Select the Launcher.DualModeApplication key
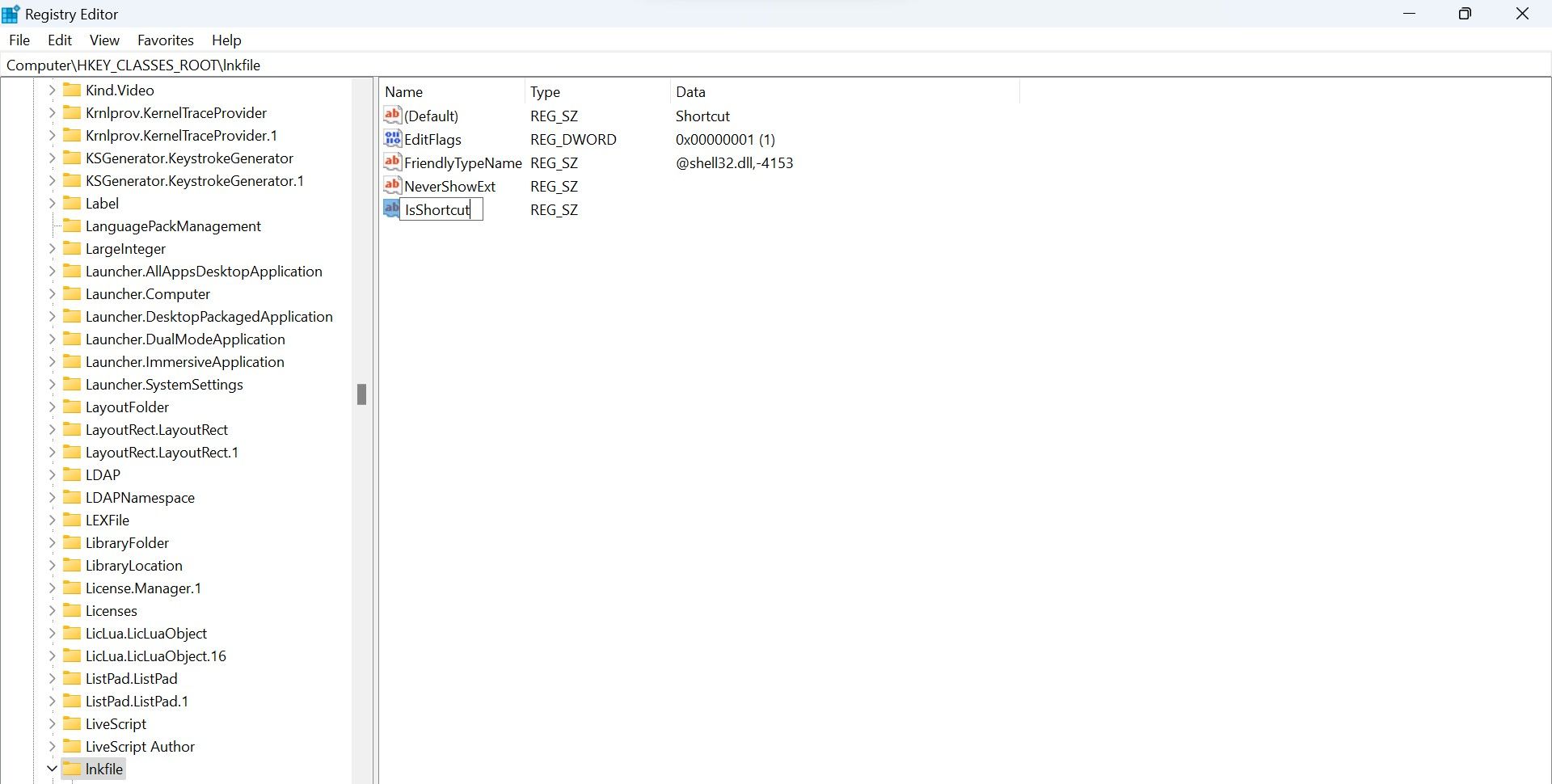The height and width of the screenshot is (784, 1552). 185,339
